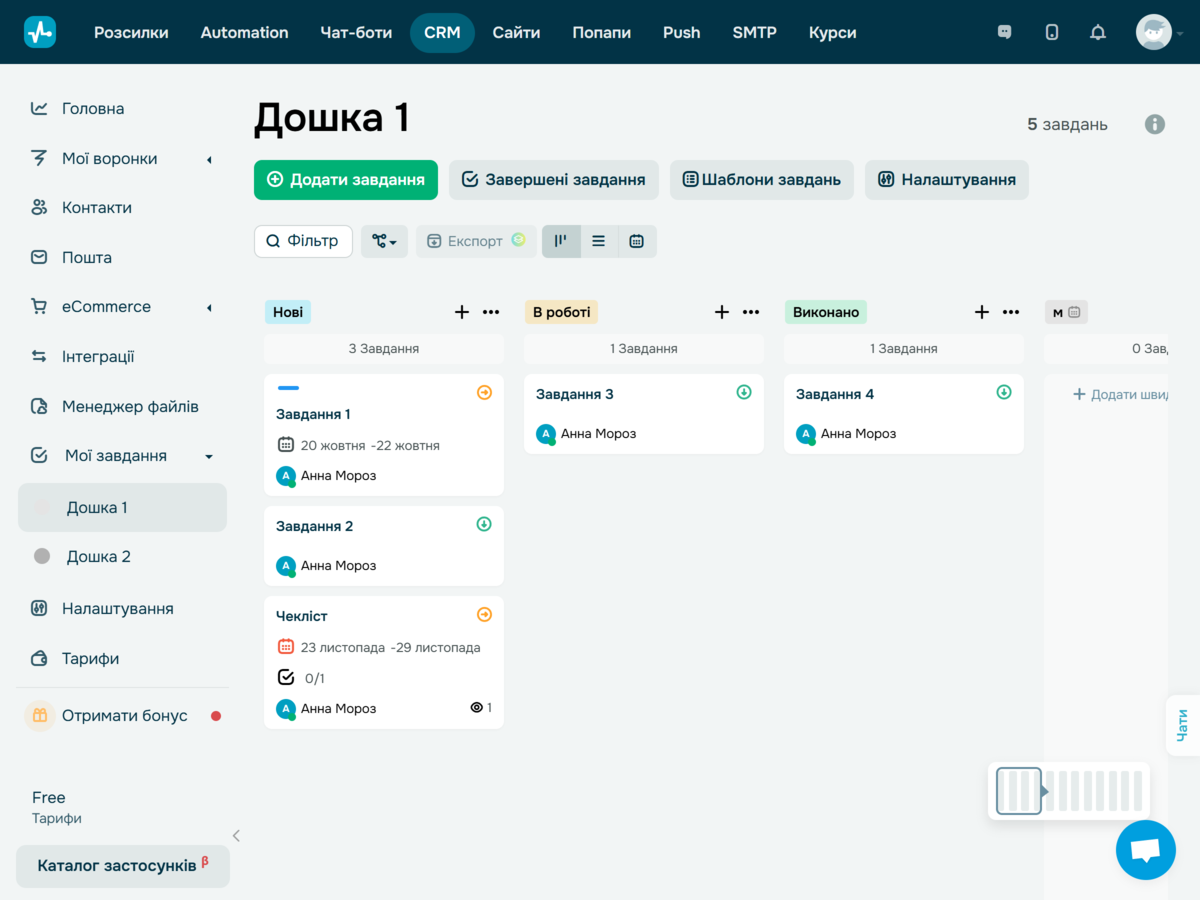Open the profile avatar dropdown

(x=1153, y=32)
